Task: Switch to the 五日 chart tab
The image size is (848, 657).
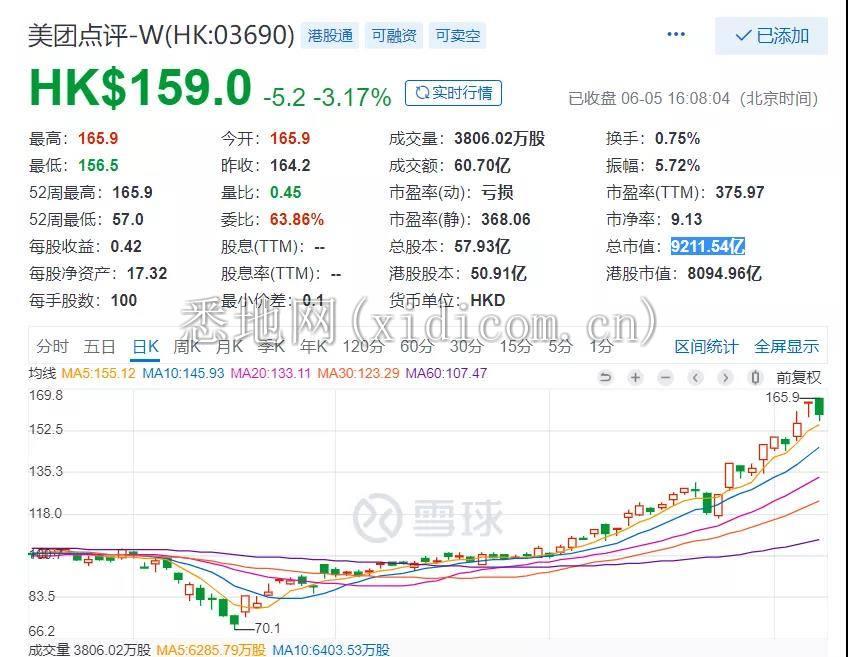Action: click(x=100, y=346)
